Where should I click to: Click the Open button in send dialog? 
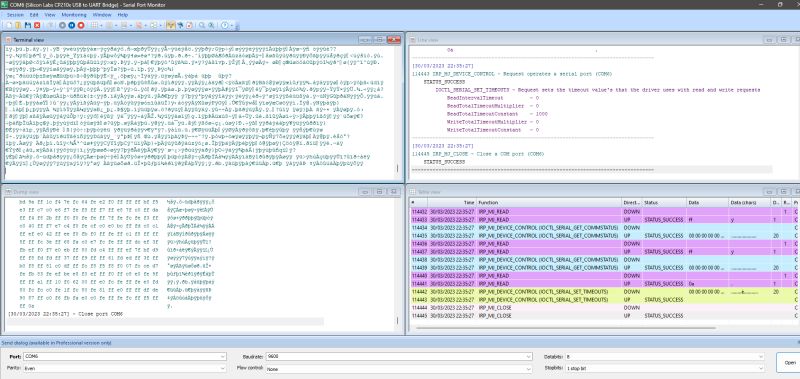click(x=788, y=362)
